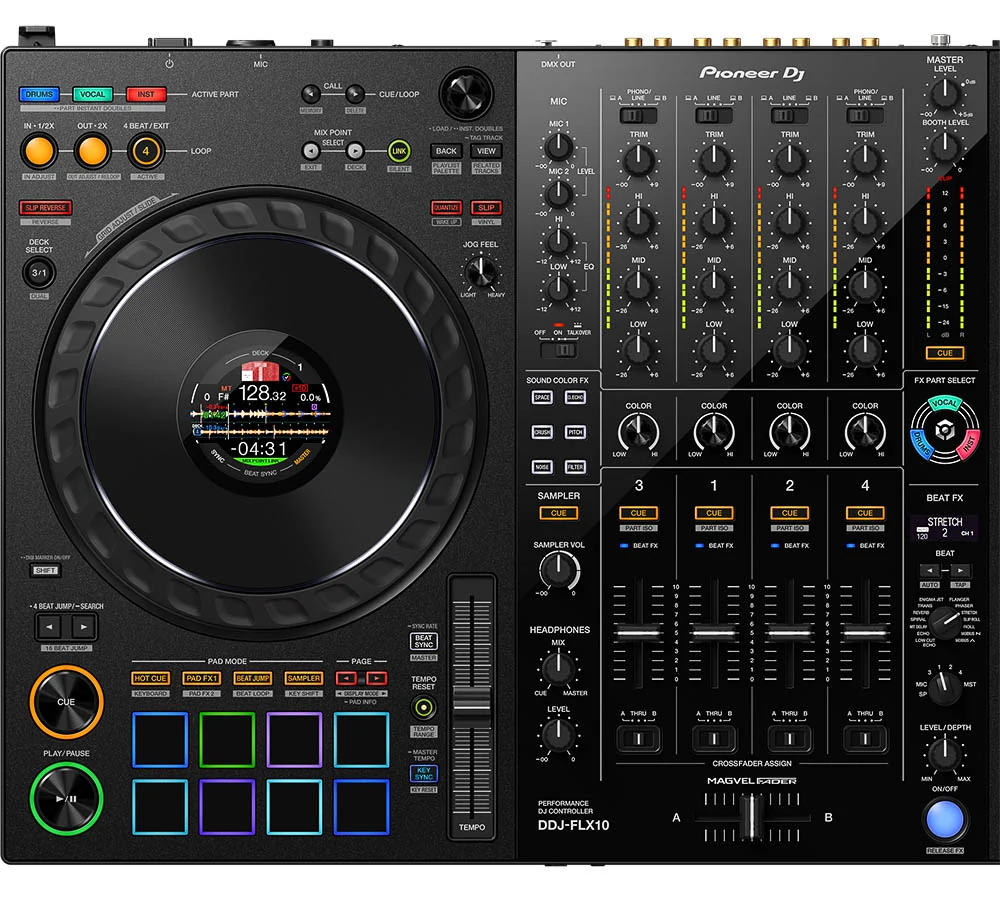
Task: Click the CALL right arrow button
Action: (355, 94)
